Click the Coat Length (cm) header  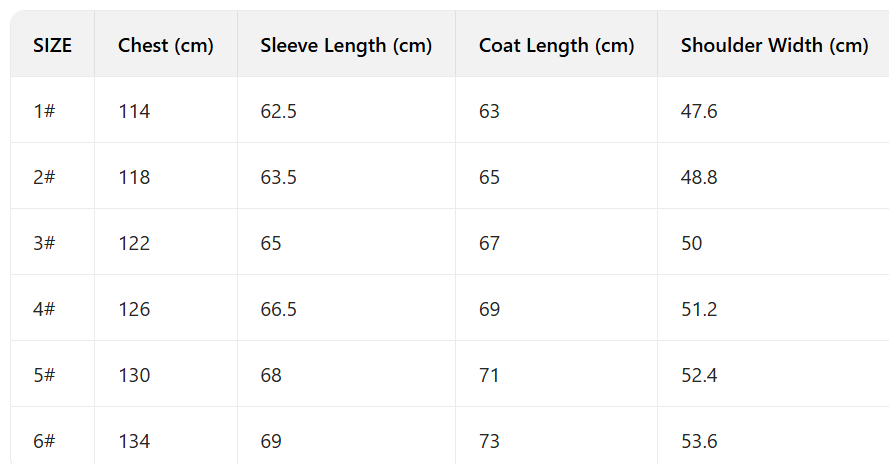pos(556,45)
